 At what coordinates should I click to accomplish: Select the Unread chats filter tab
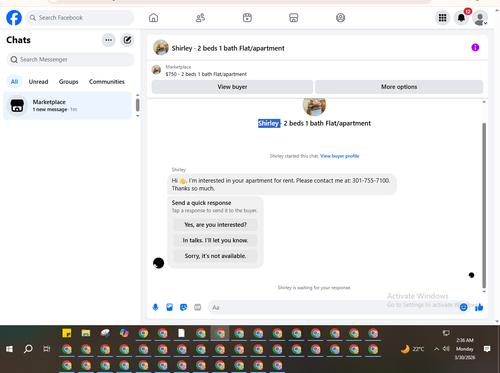click(x=38, y=82)
